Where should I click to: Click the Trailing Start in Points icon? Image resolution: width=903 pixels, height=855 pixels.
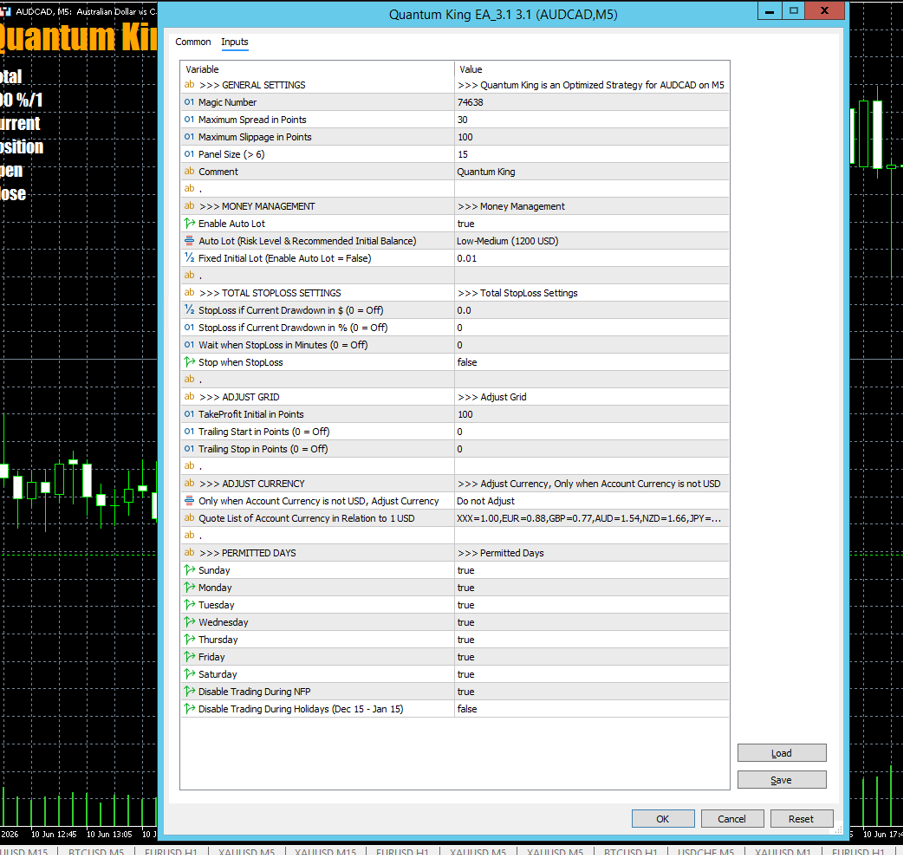click(x=189, y=431)
